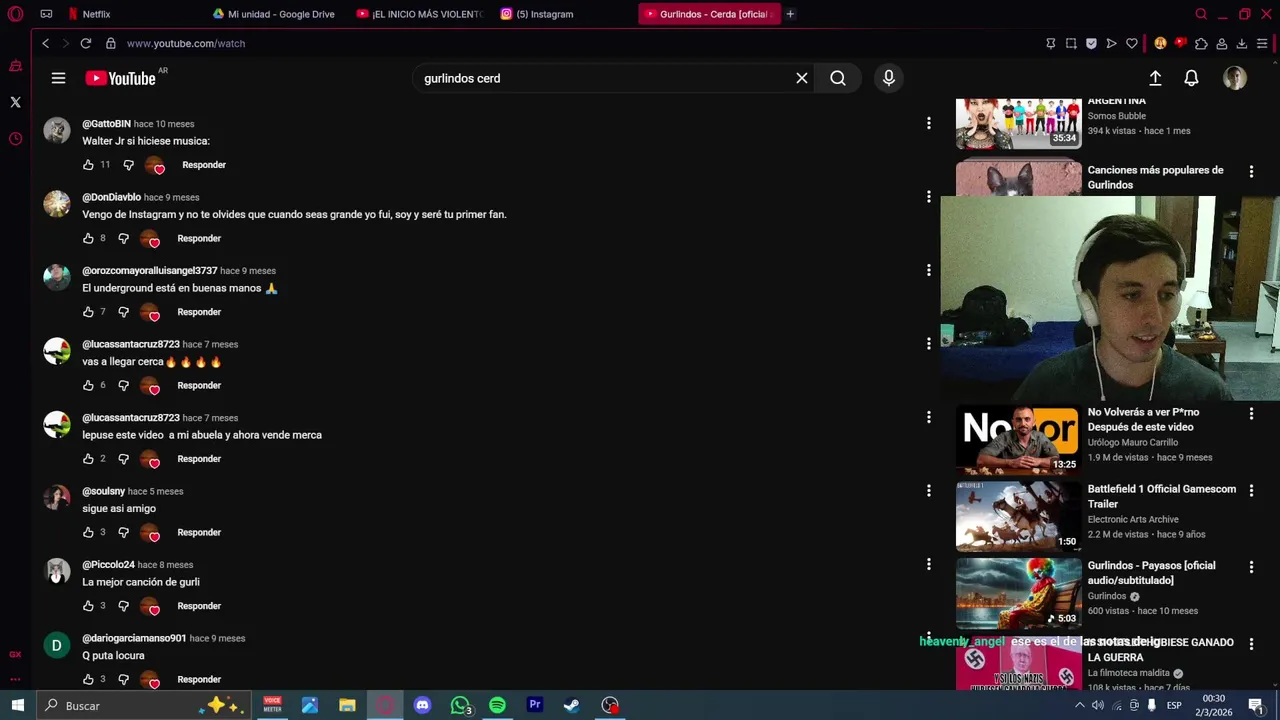Open the YouTube account avatar menu

click(x=1235, y=78)
